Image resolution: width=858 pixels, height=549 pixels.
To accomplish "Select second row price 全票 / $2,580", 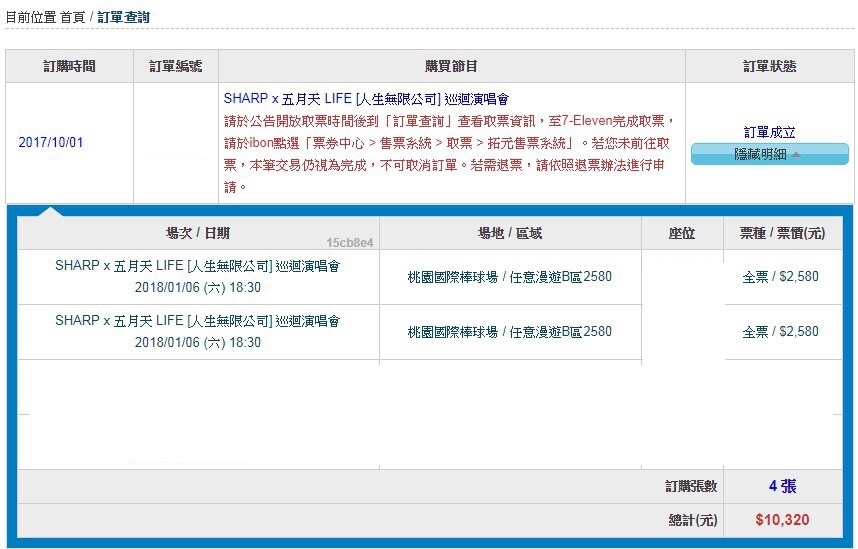I will point(780,332).
